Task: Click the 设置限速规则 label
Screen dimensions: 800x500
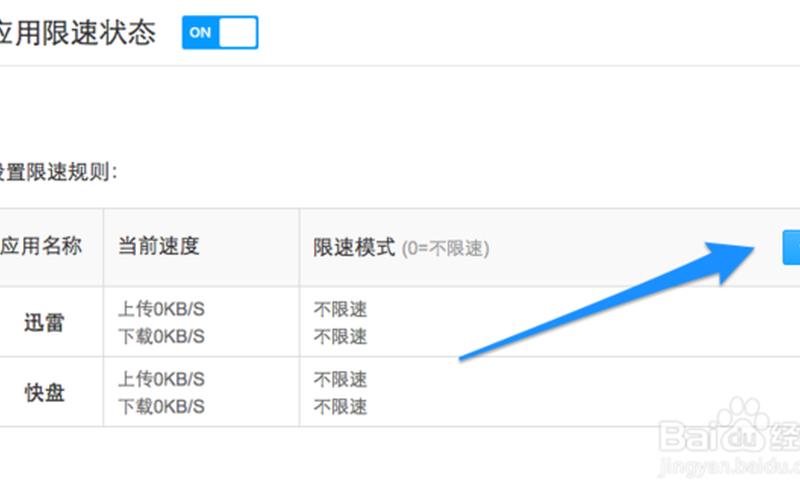Action: coord(58,172)
